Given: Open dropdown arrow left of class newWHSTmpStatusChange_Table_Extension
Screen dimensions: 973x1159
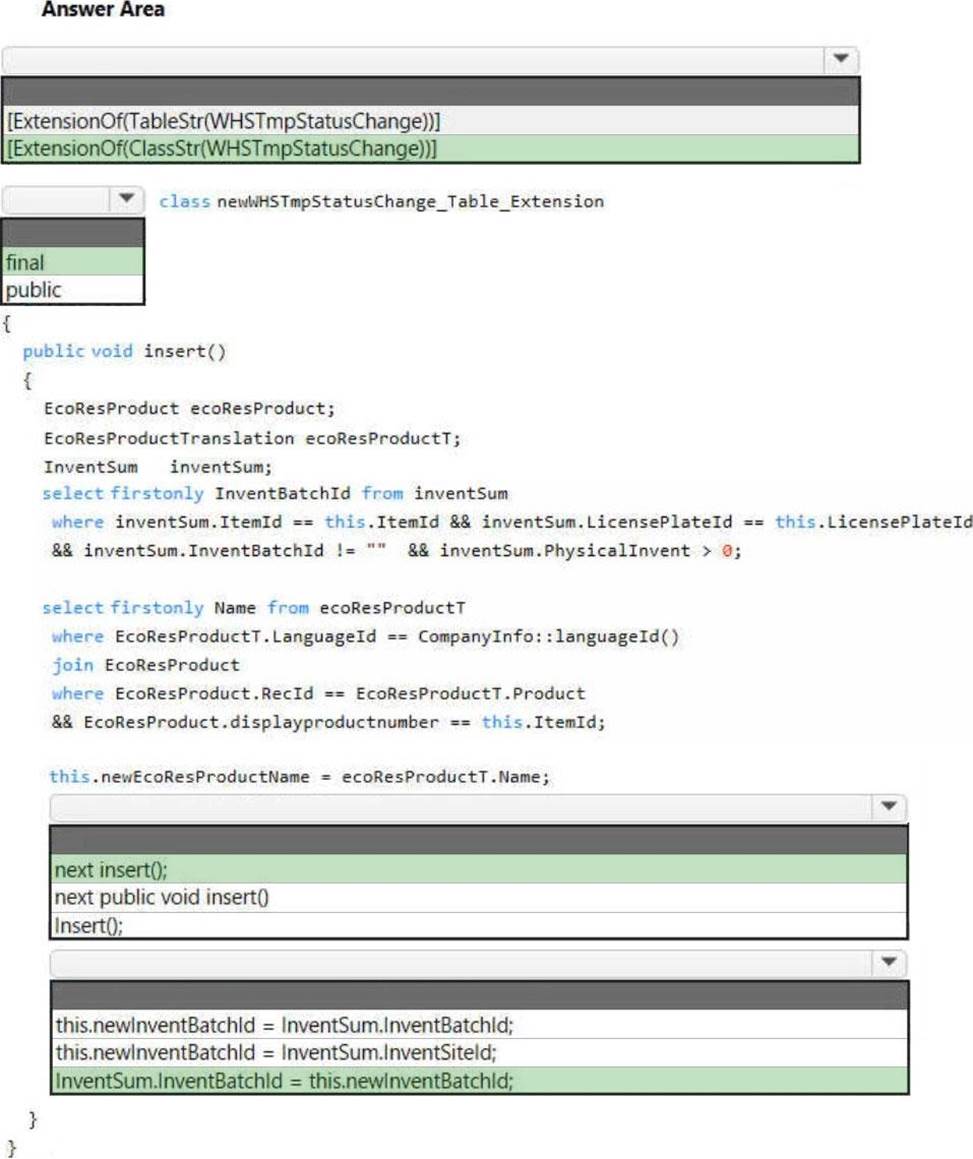Looking at the screenshot, I should tap(126, 199).
